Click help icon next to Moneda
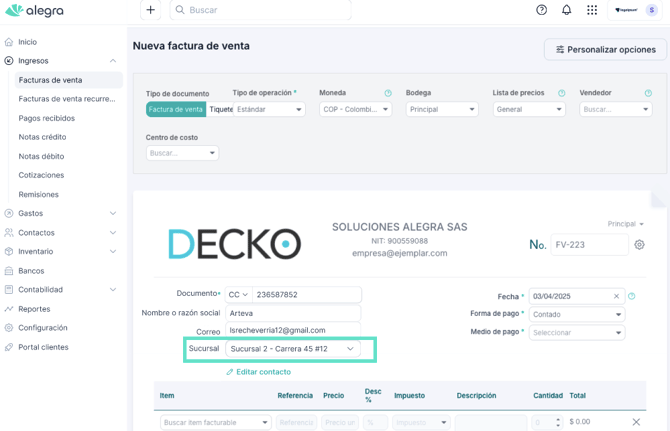670x431 pixels. click(388, 93)
